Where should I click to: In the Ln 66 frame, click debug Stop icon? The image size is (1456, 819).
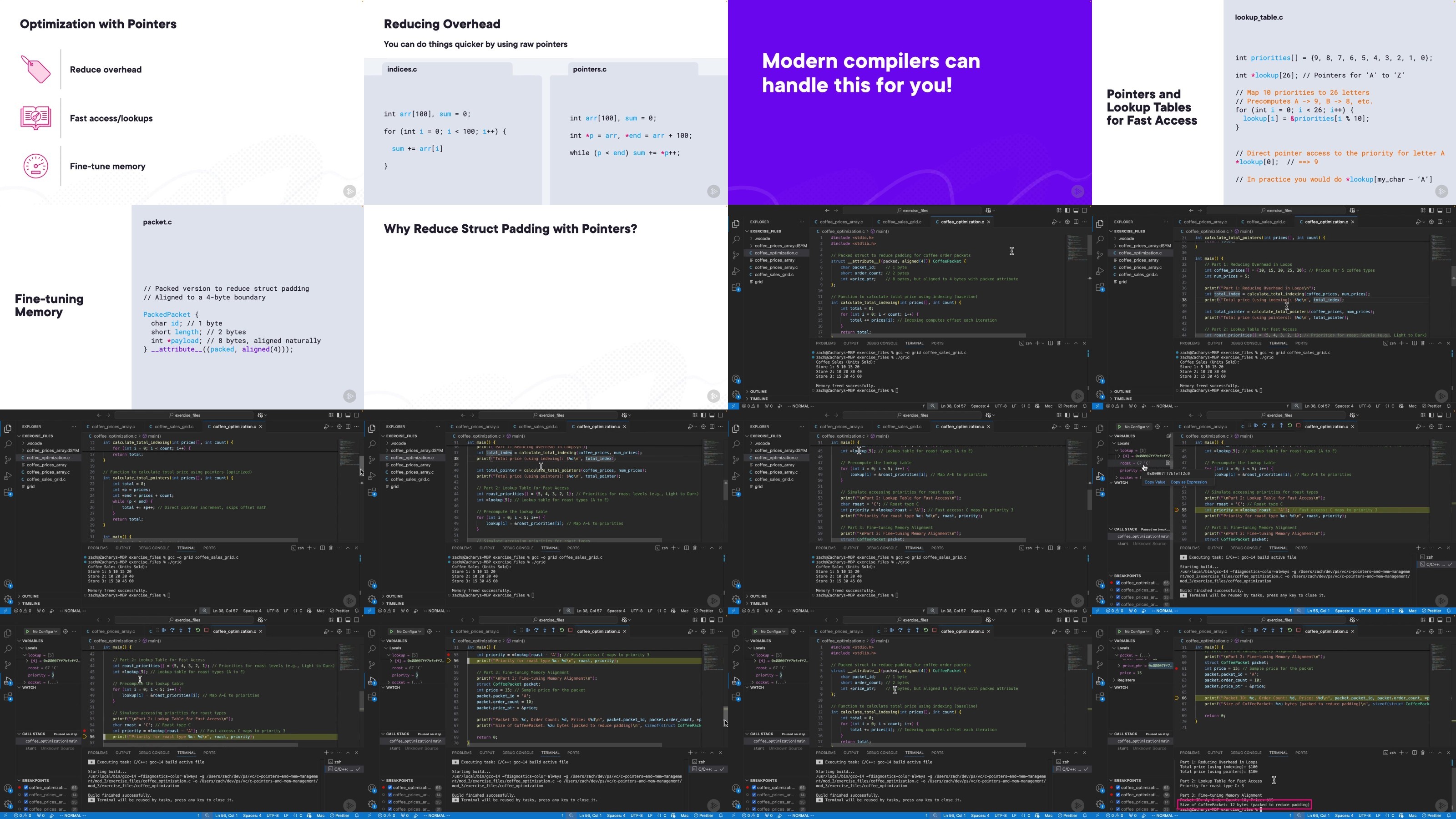[x=1298, y=630]
